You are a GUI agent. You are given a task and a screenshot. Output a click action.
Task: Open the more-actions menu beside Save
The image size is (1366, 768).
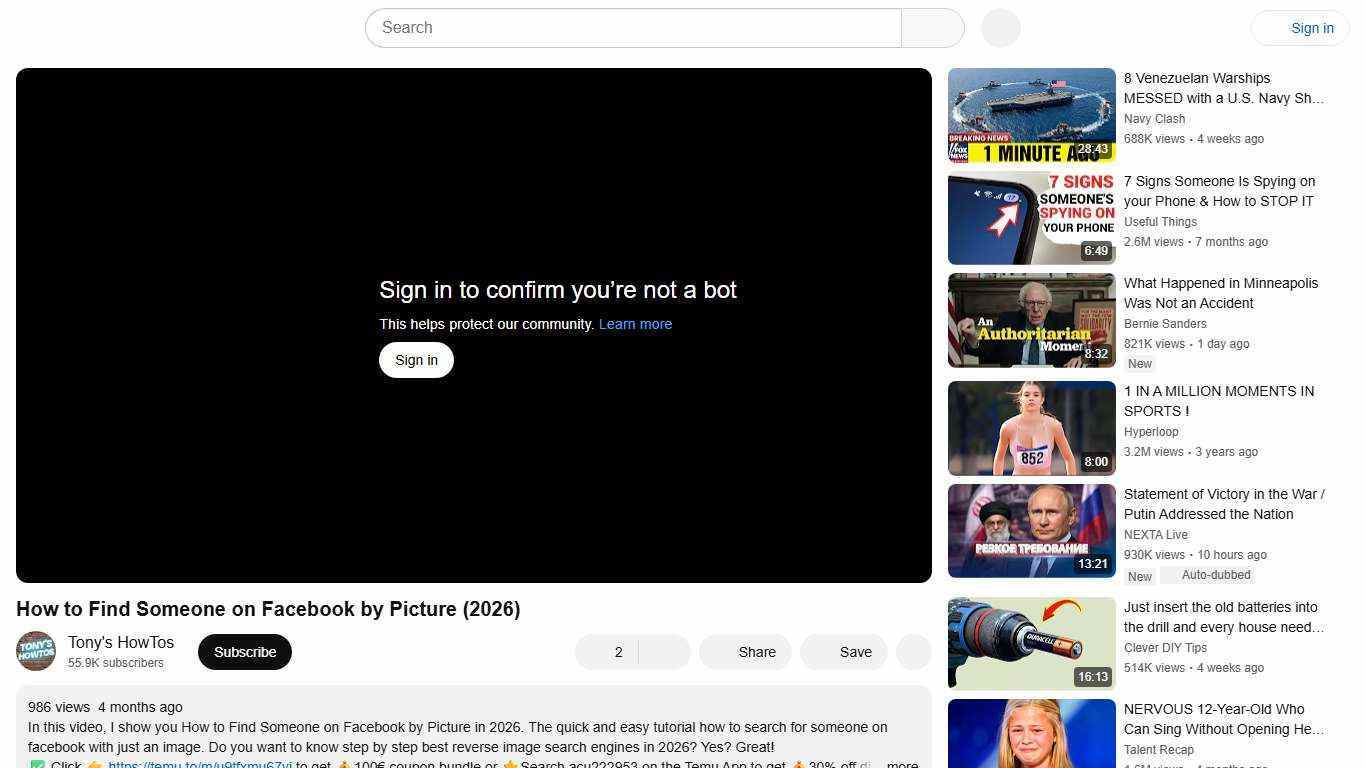[912, 651]
